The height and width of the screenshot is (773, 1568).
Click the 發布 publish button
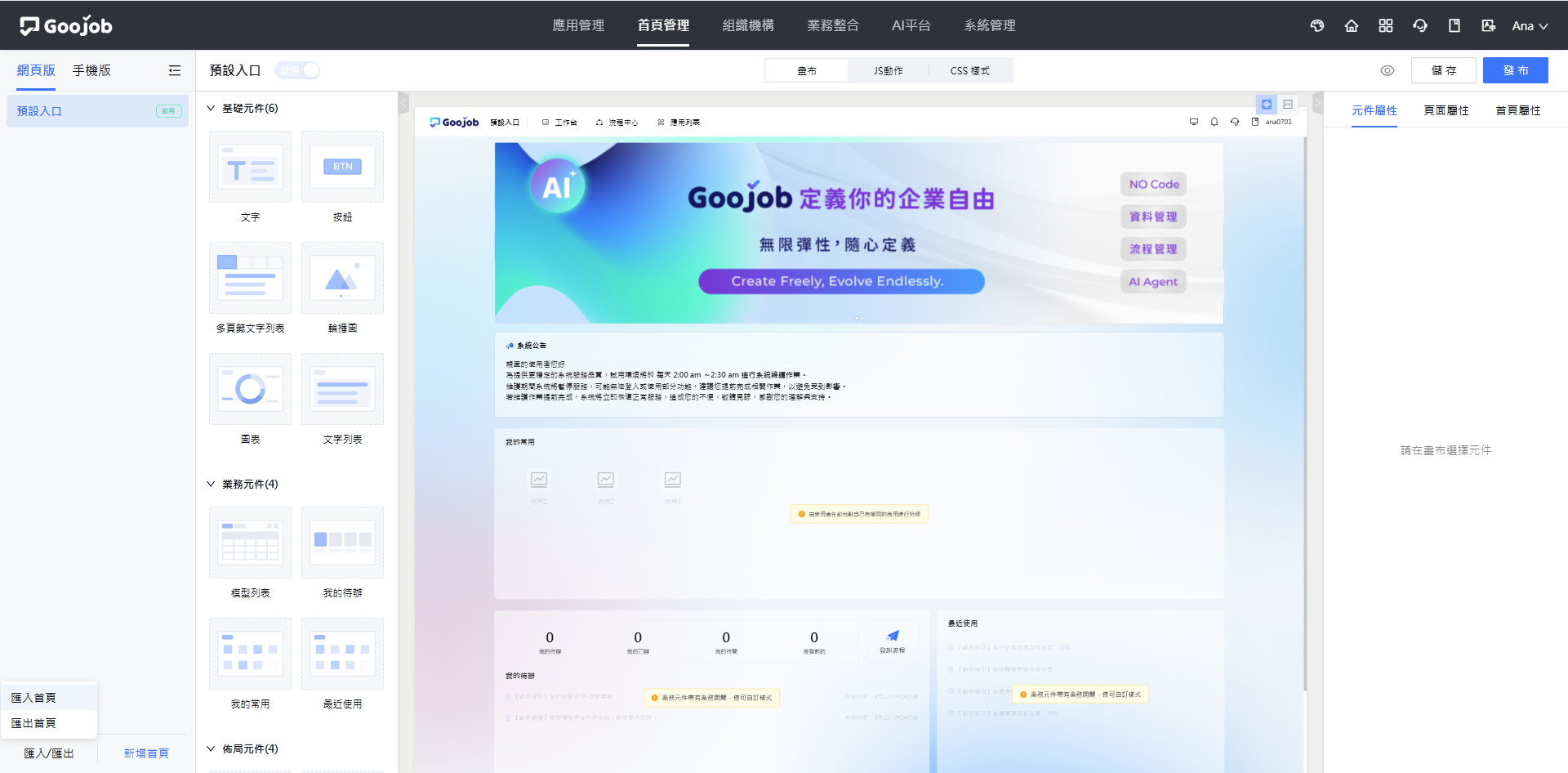[x=1516, y=70]
